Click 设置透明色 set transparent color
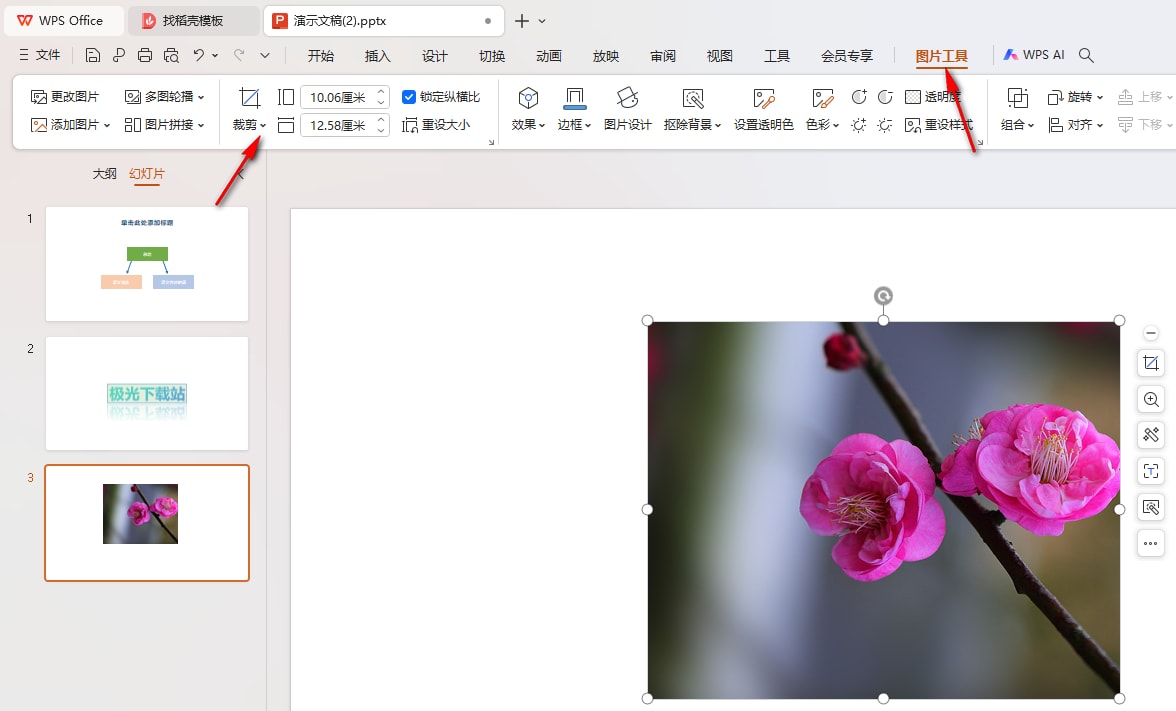 (764, 109)
